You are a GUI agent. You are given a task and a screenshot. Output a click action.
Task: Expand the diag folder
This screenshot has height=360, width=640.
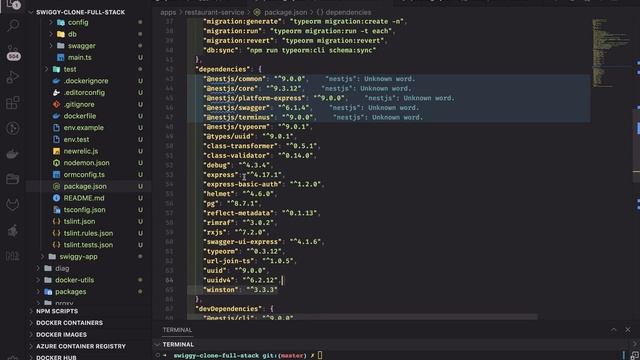pos(38,268)
